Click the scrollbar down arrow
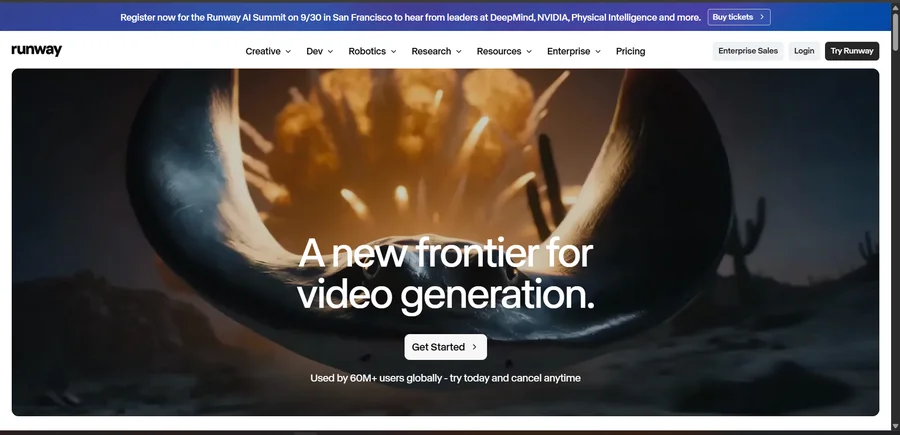Screen dimensions: 900x435 point(895,426)
